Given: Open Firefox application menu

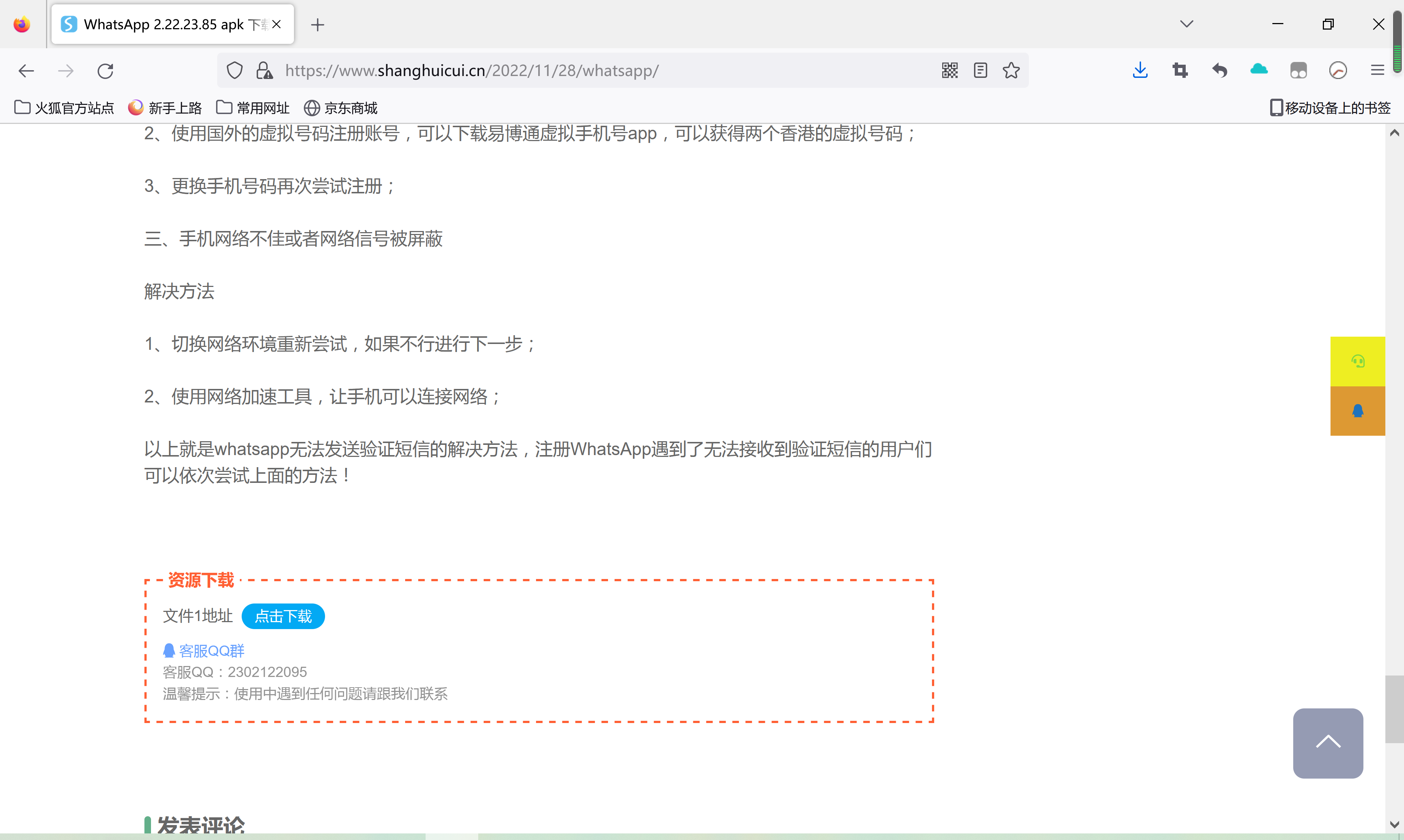Looking at the screenshot, I should coord(1377,71).
